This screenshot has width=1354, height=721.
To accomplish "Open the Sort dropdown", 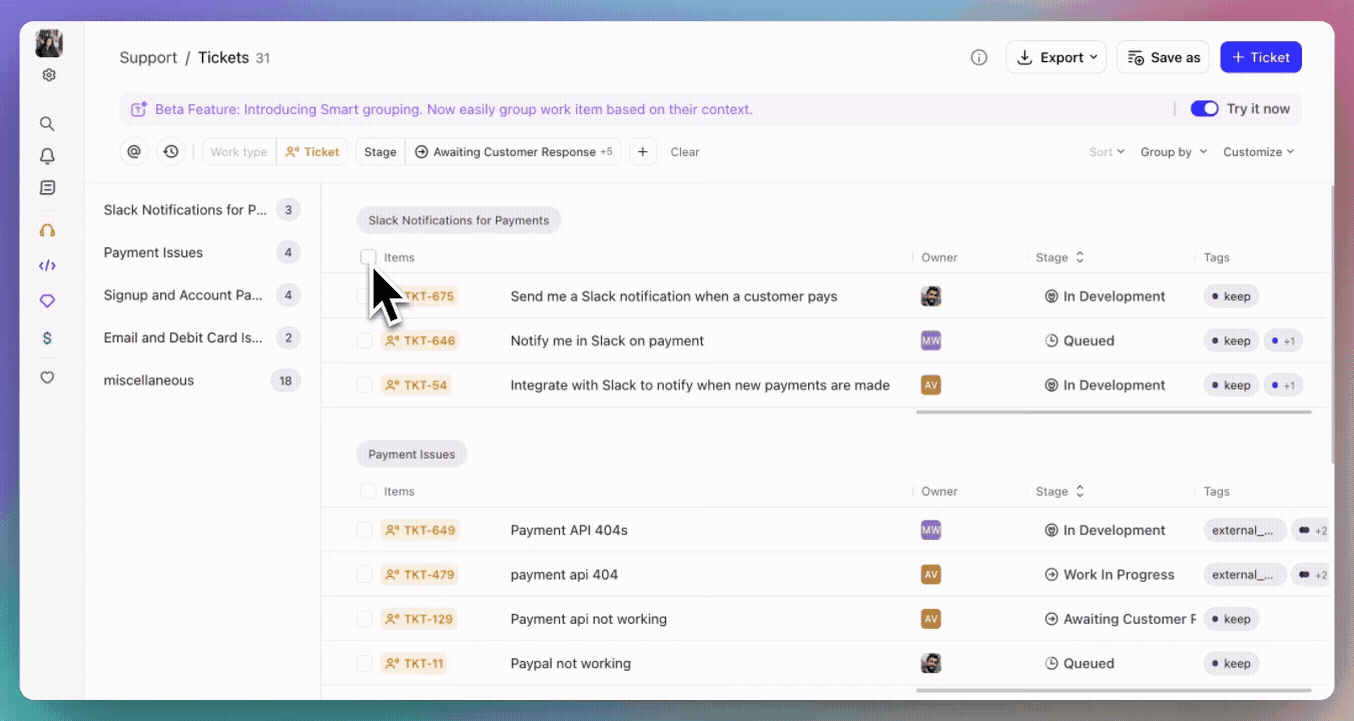I will coord(1107,152).
